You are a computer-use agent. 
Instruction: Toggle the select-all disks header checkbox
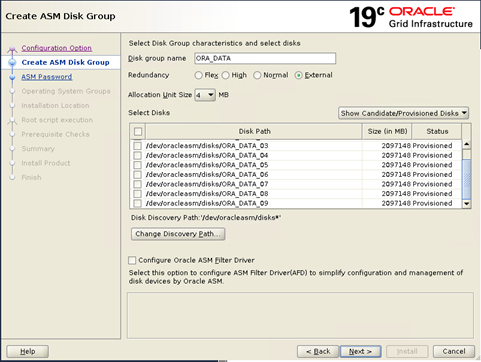[138, 131]
